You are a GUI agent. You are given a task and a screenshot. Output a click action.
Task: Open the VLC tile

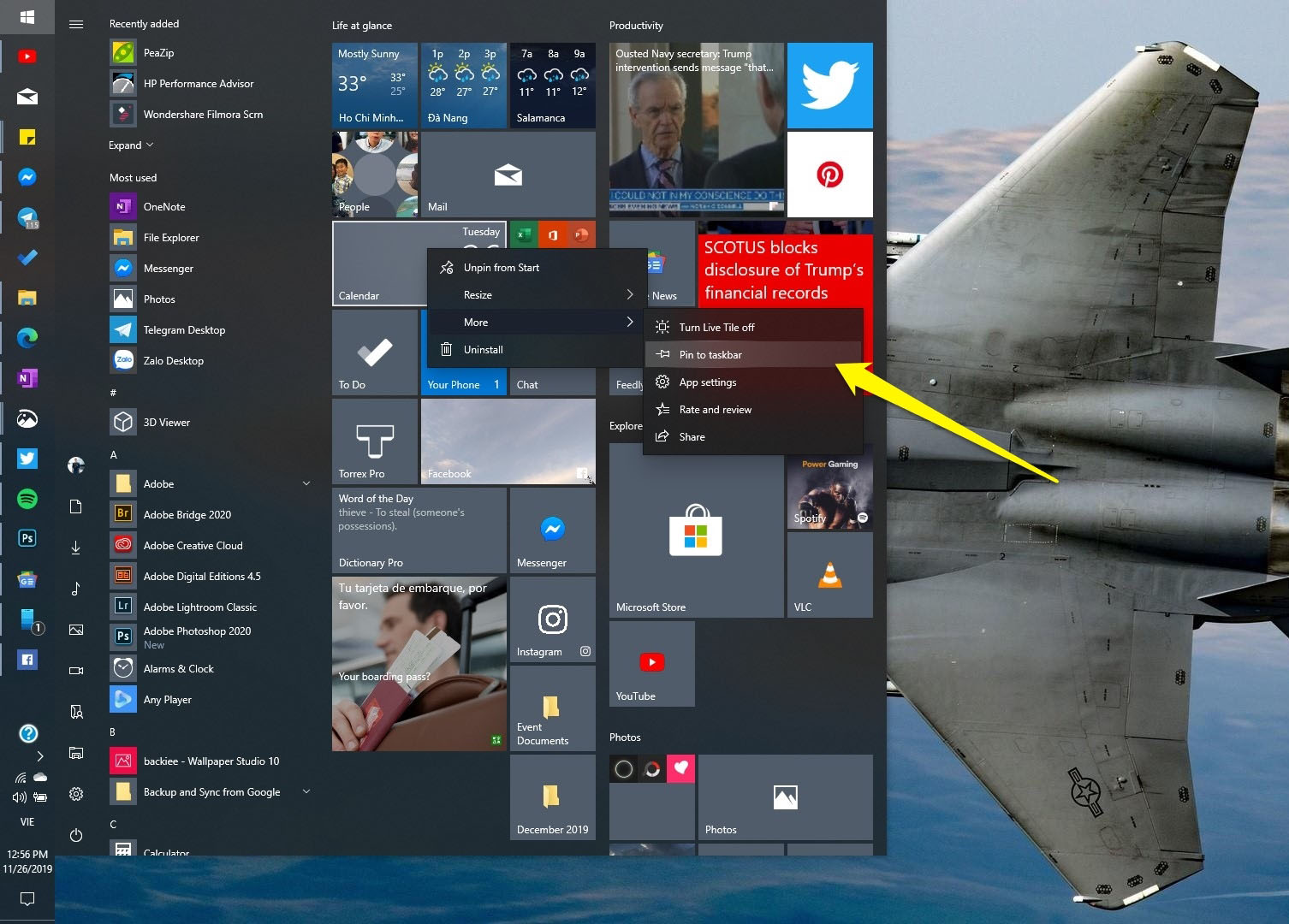[830, 575]
